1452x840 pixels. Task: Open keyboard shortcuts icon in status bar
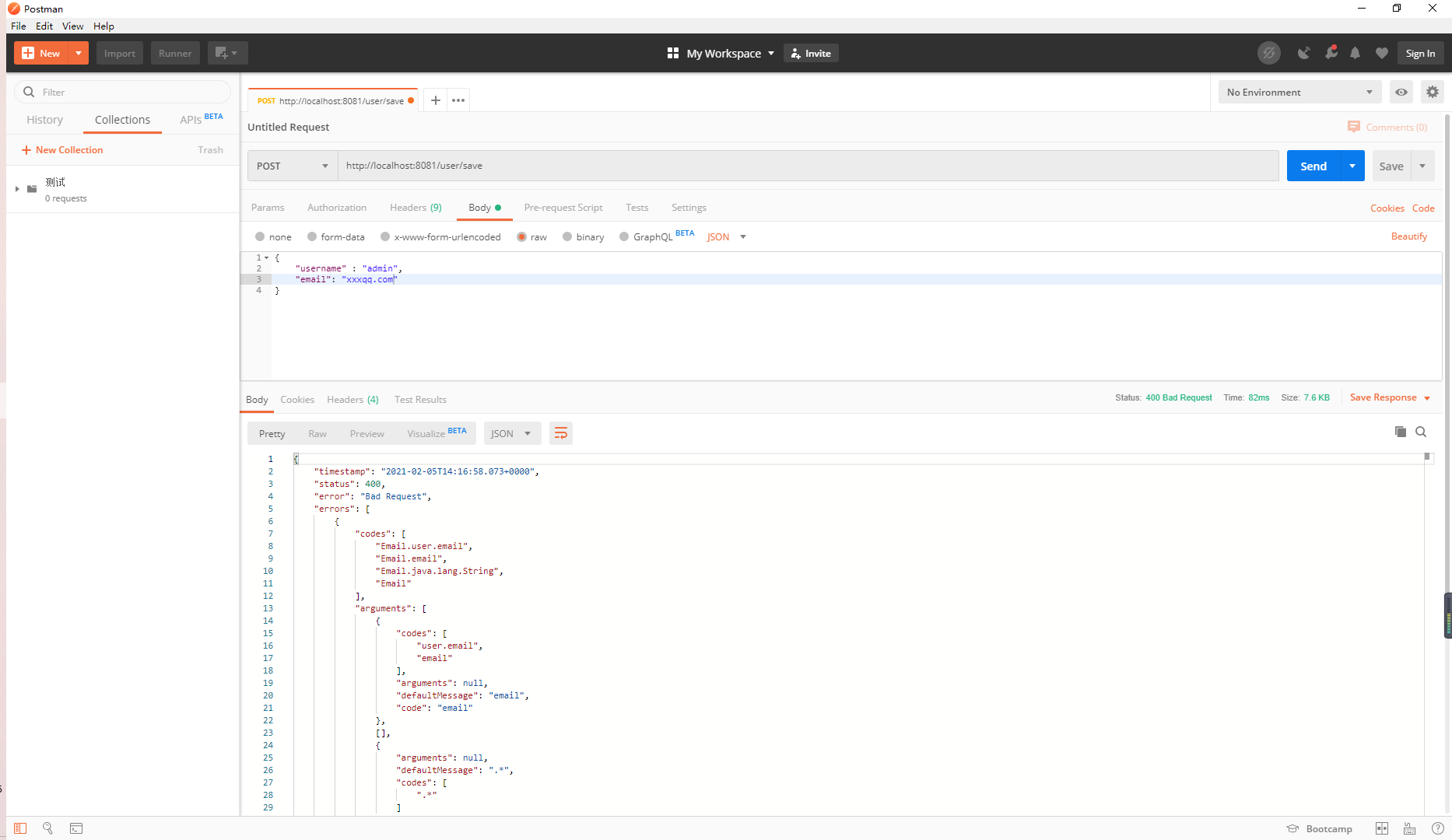1409,828
